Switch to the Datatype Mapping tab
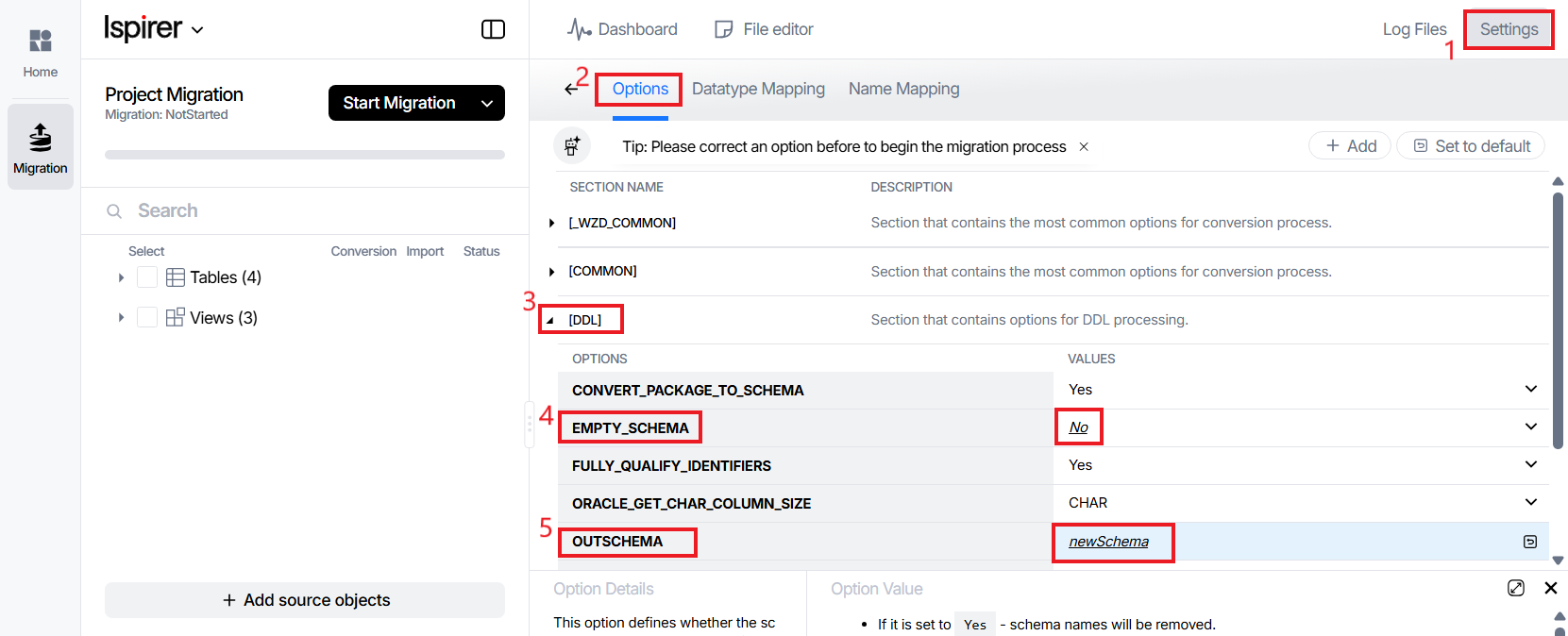Screen dimensions: 1568x636 coord(758,89)
